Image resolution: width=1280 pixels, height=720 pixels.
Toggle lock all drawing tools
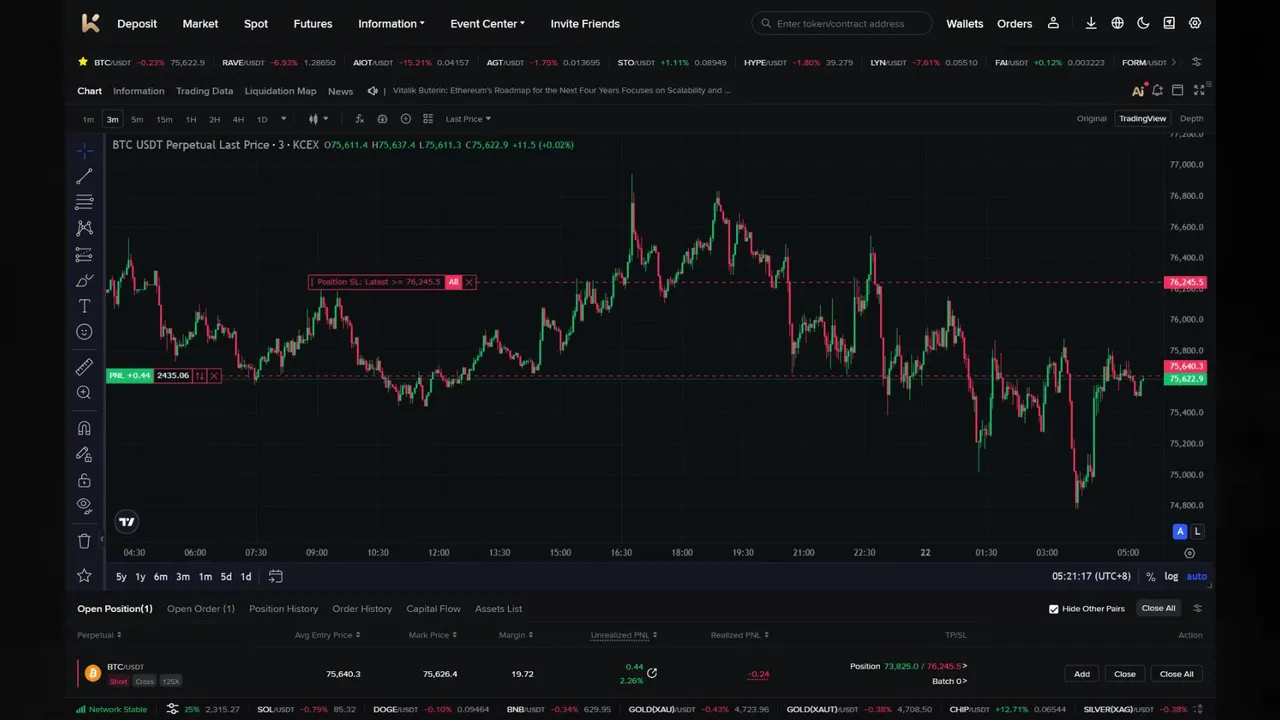coord(84,481)
